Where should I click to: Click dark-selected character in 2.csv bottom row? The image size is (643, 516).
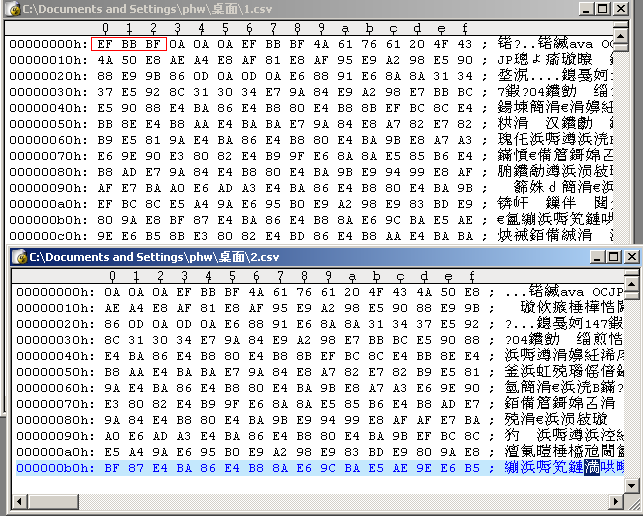click(592, 468)
